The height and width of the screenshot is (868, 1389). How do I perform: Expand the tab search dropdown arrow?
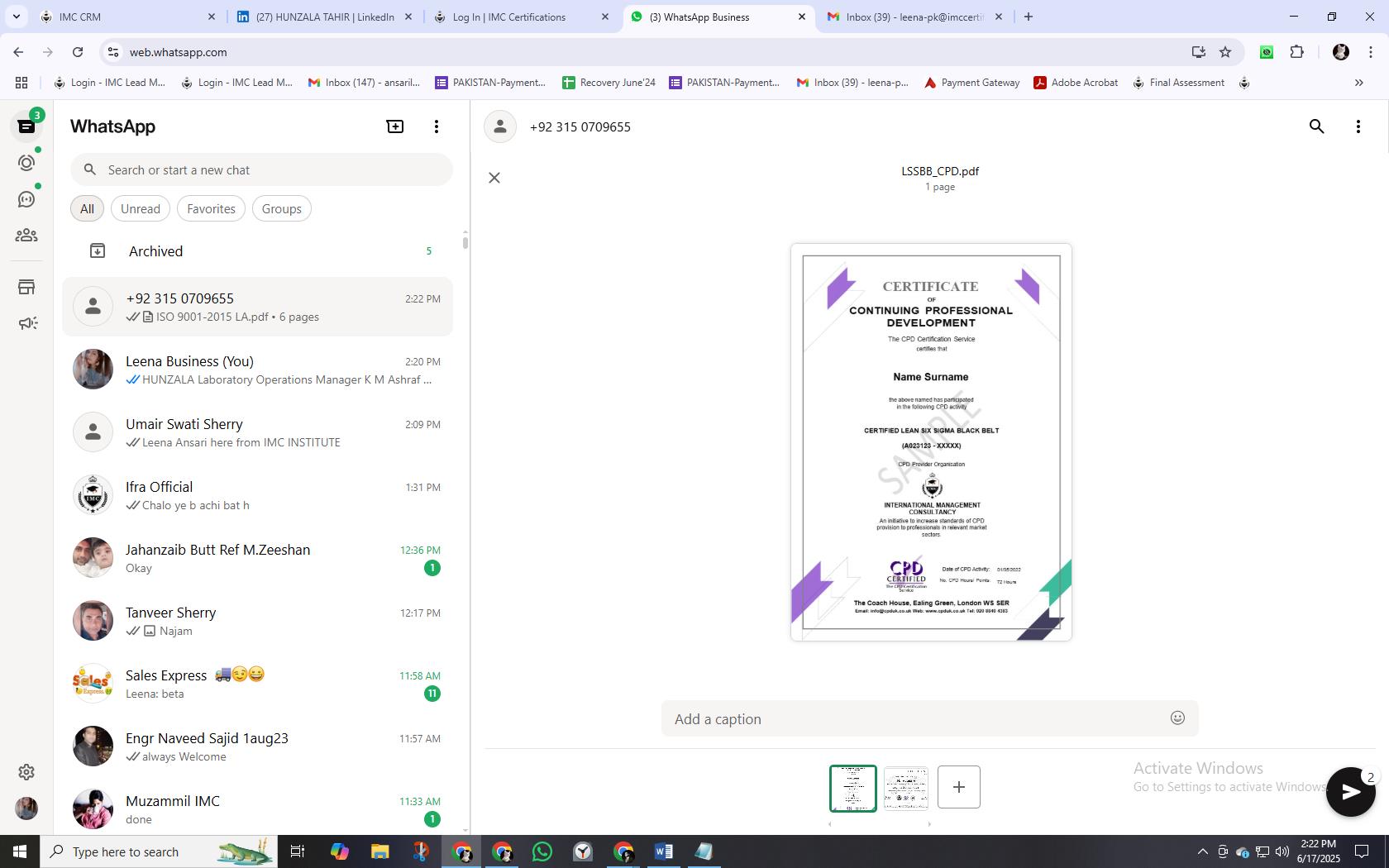pyautogui.click(x=16, y=17)
